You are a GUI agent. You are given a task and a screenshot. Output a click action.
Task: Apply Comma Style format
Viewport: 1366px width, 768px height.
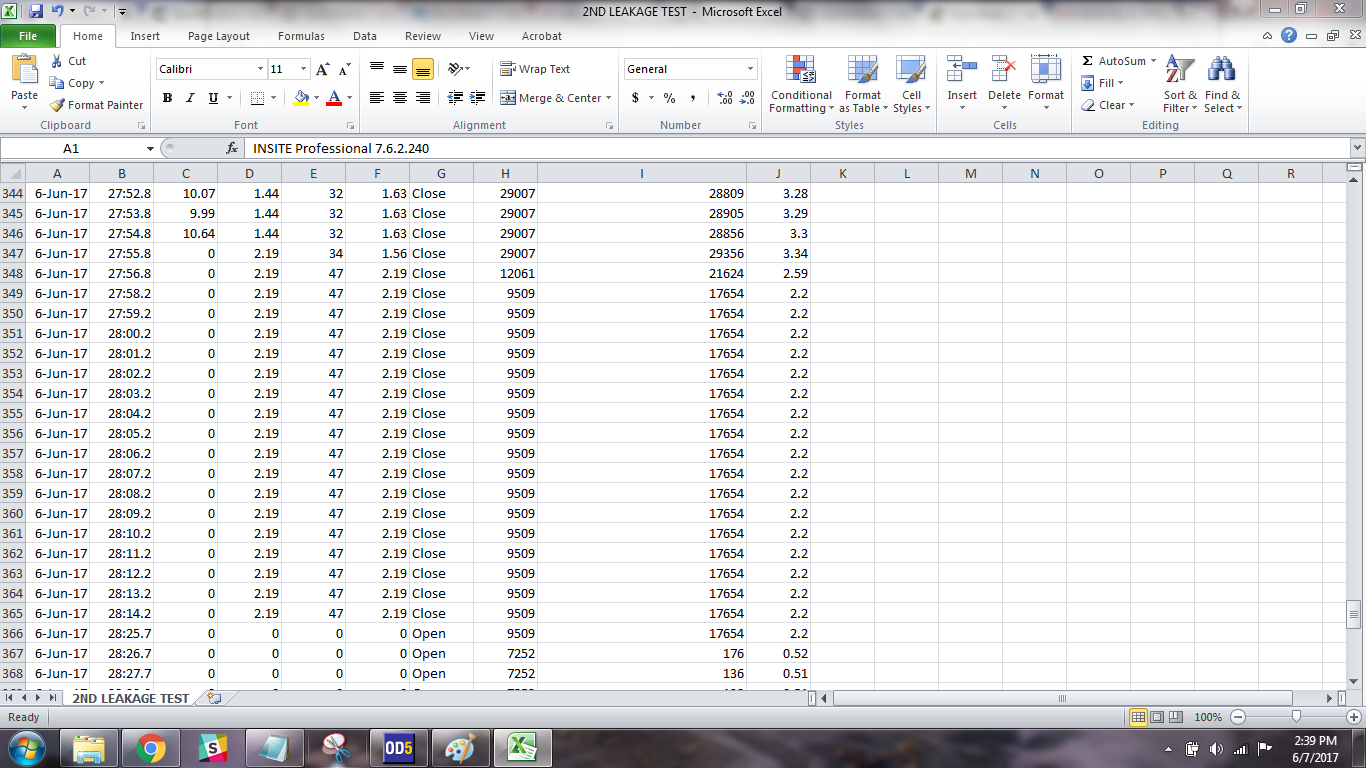tap(692, 98)
